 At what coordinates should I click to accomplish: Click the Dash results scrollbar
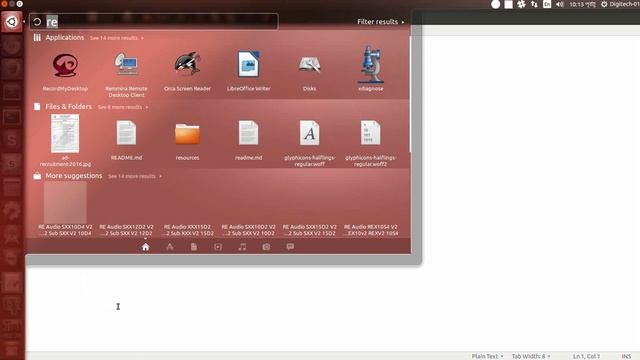pyautogui.click(x=410, y=94)
